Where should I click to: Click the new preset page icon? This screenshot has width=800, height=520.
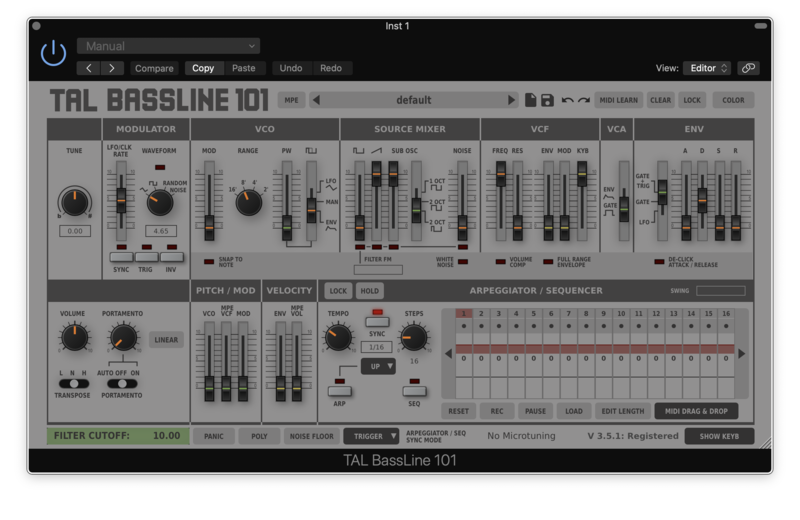531,100
